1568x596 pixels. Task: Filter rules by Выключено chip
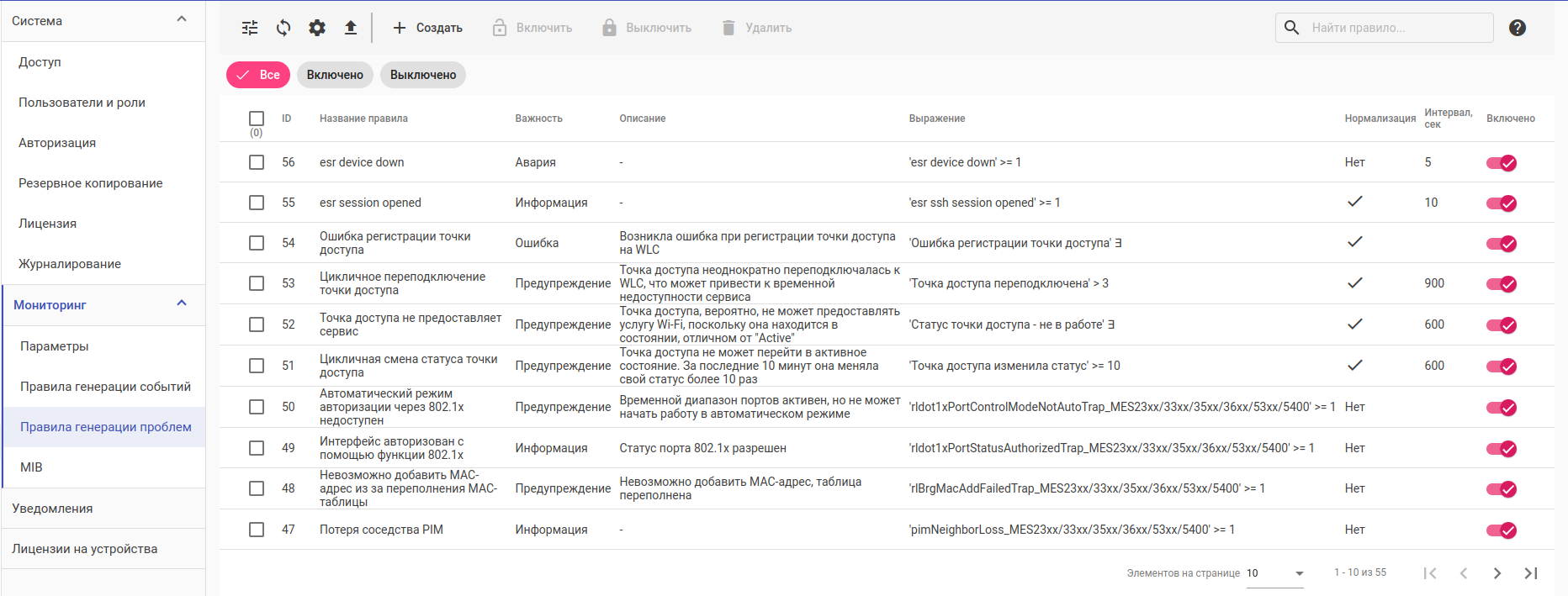(423, 75)
